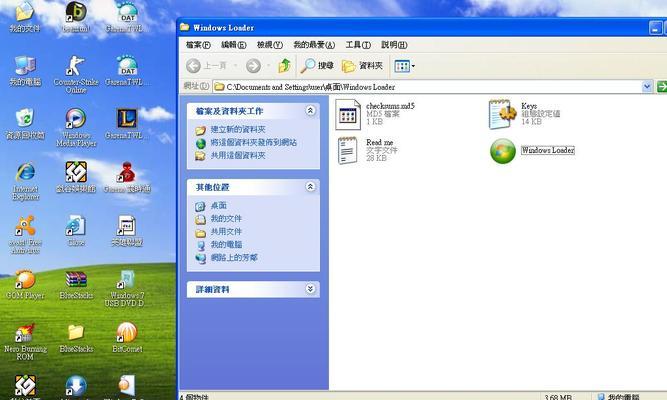Toggle the 資料夾 folders pane
This screenshot has width=667, height=400.
click(363, 66)
